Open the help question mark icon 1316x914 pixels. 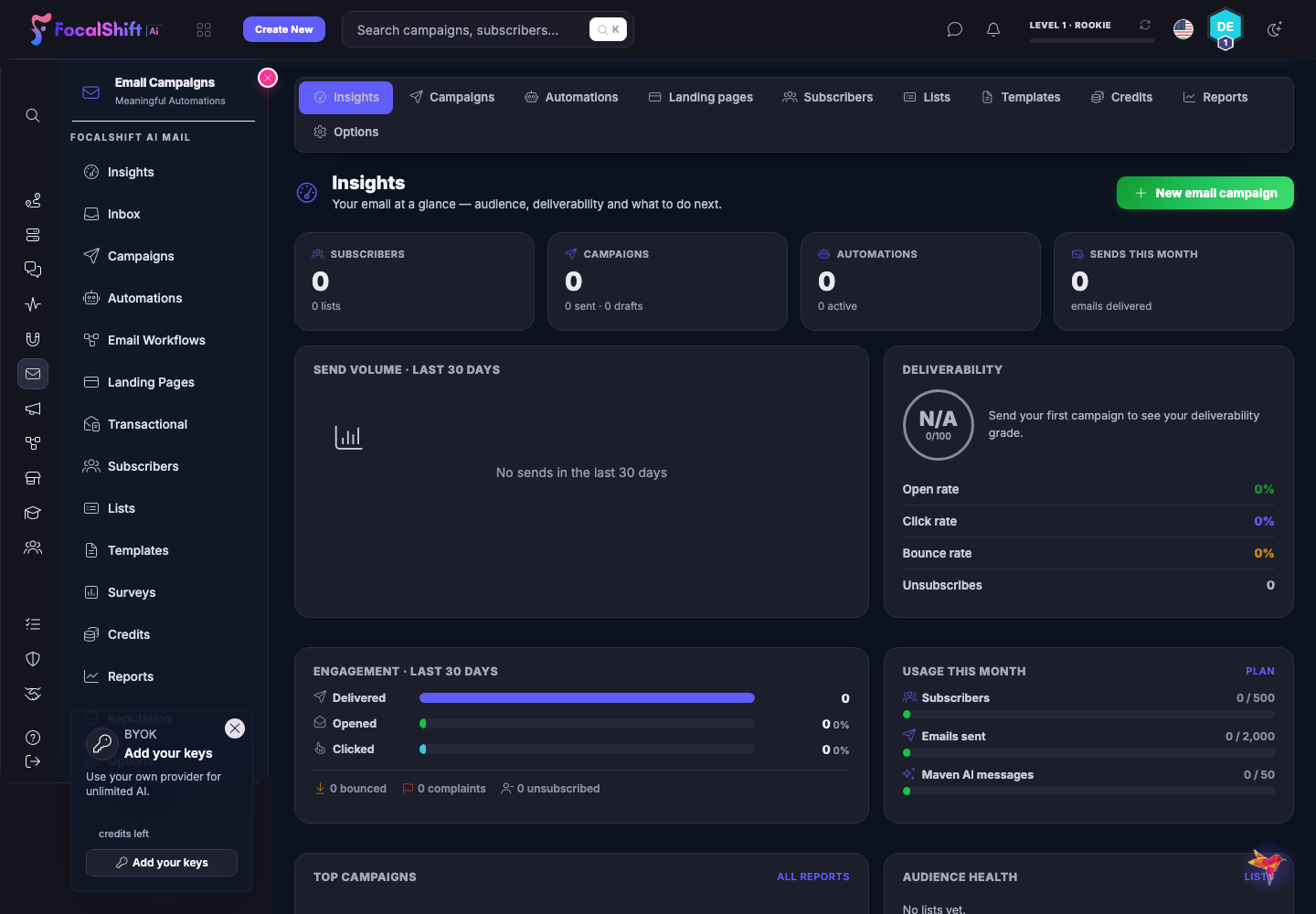point(33,738)
